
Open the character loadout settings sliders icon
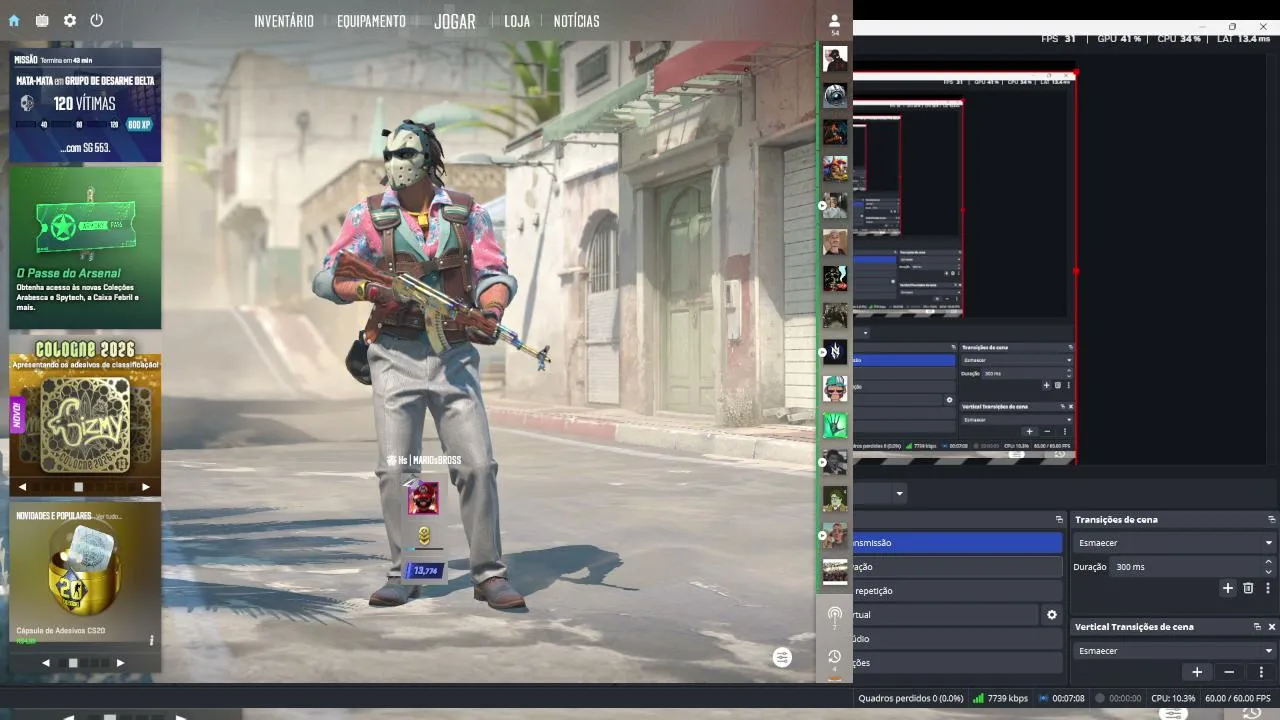tap(782, 657)
